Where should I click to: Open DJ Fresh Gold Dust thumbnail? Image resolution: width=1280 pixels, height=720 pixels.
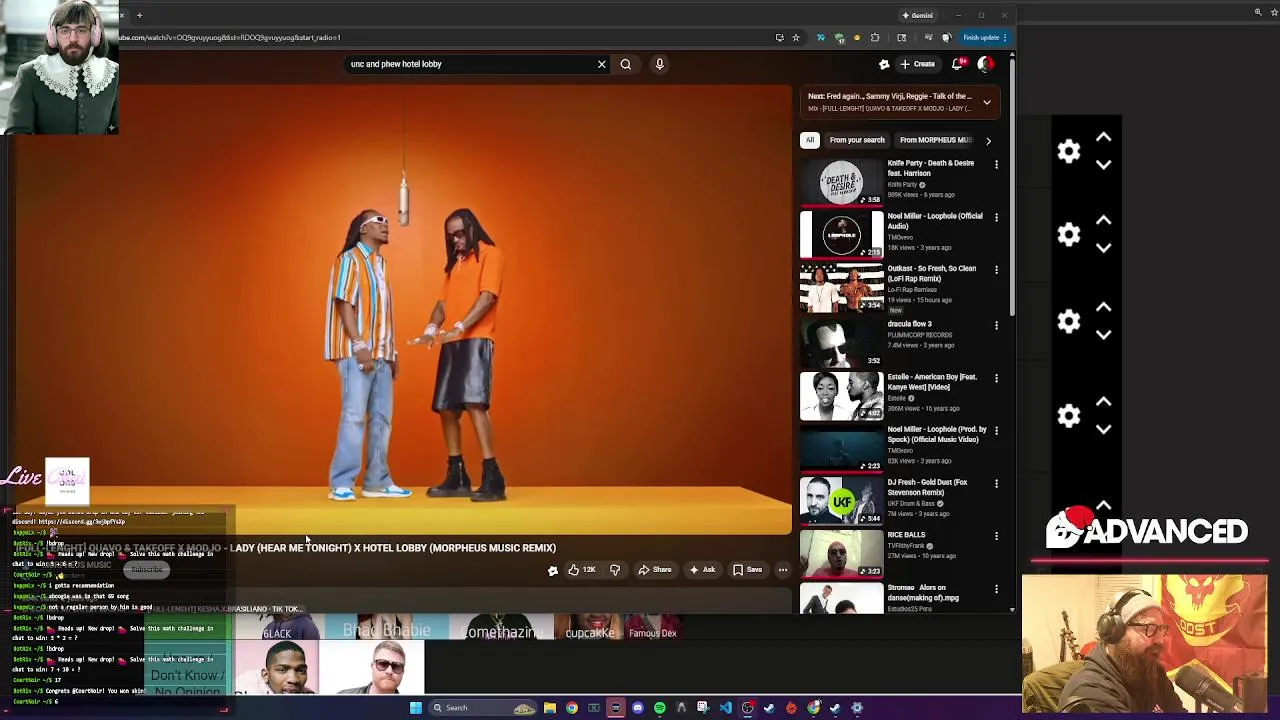(x=841, y=501)
